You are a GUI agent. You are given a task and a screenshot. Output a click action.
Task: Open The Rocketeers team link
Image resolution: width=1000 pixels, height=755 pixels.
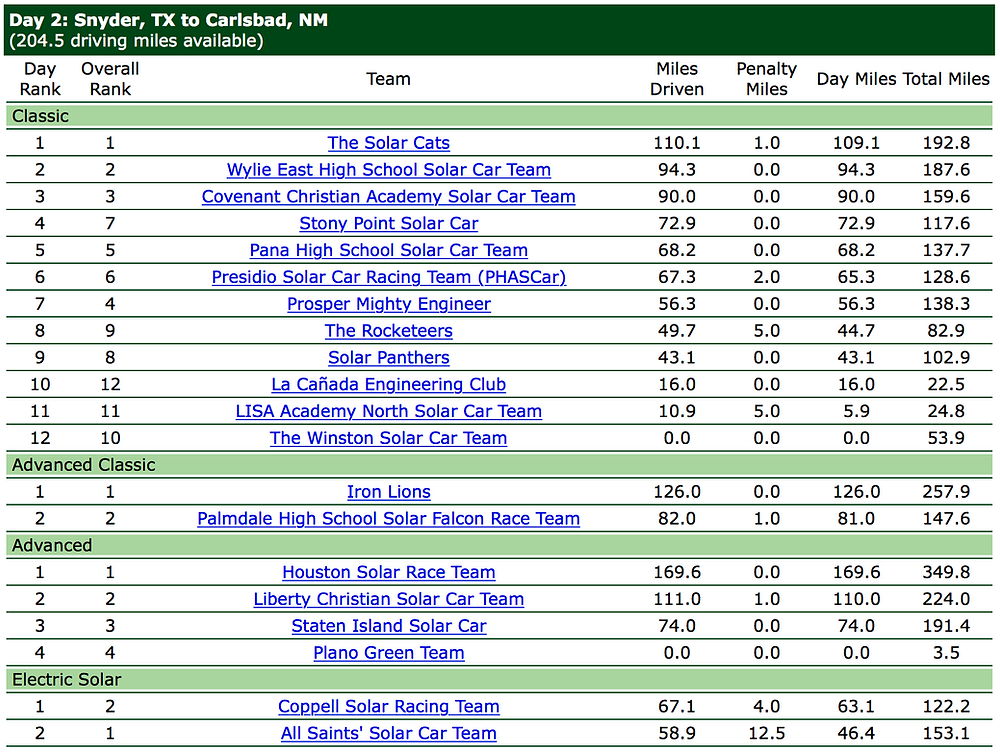(x=388, y=330)
